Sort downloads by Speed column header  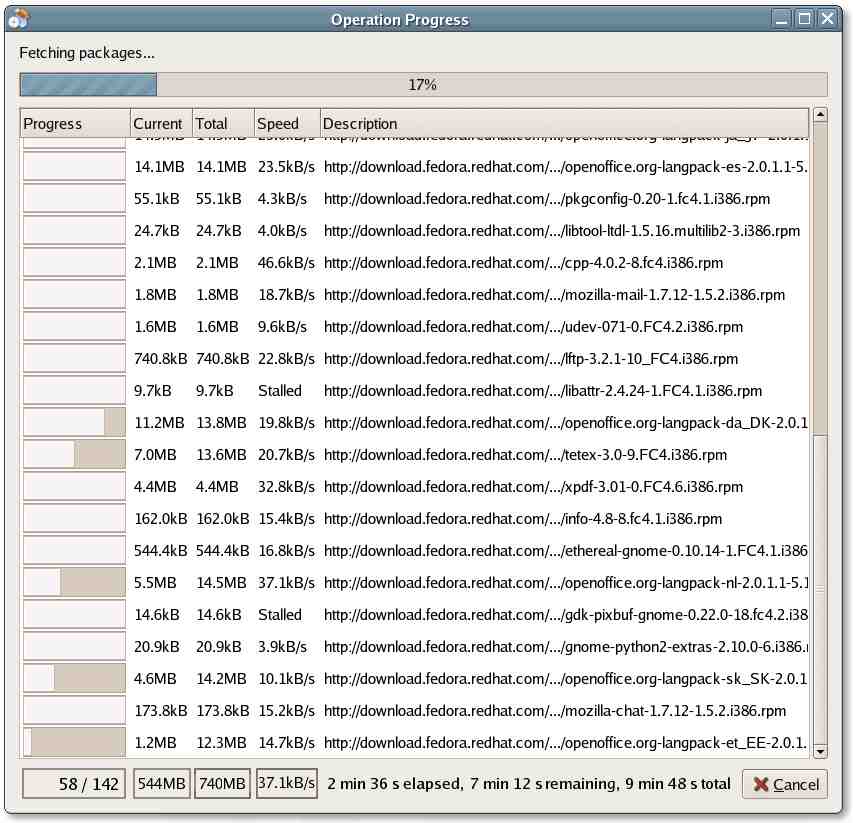point(287,124)
